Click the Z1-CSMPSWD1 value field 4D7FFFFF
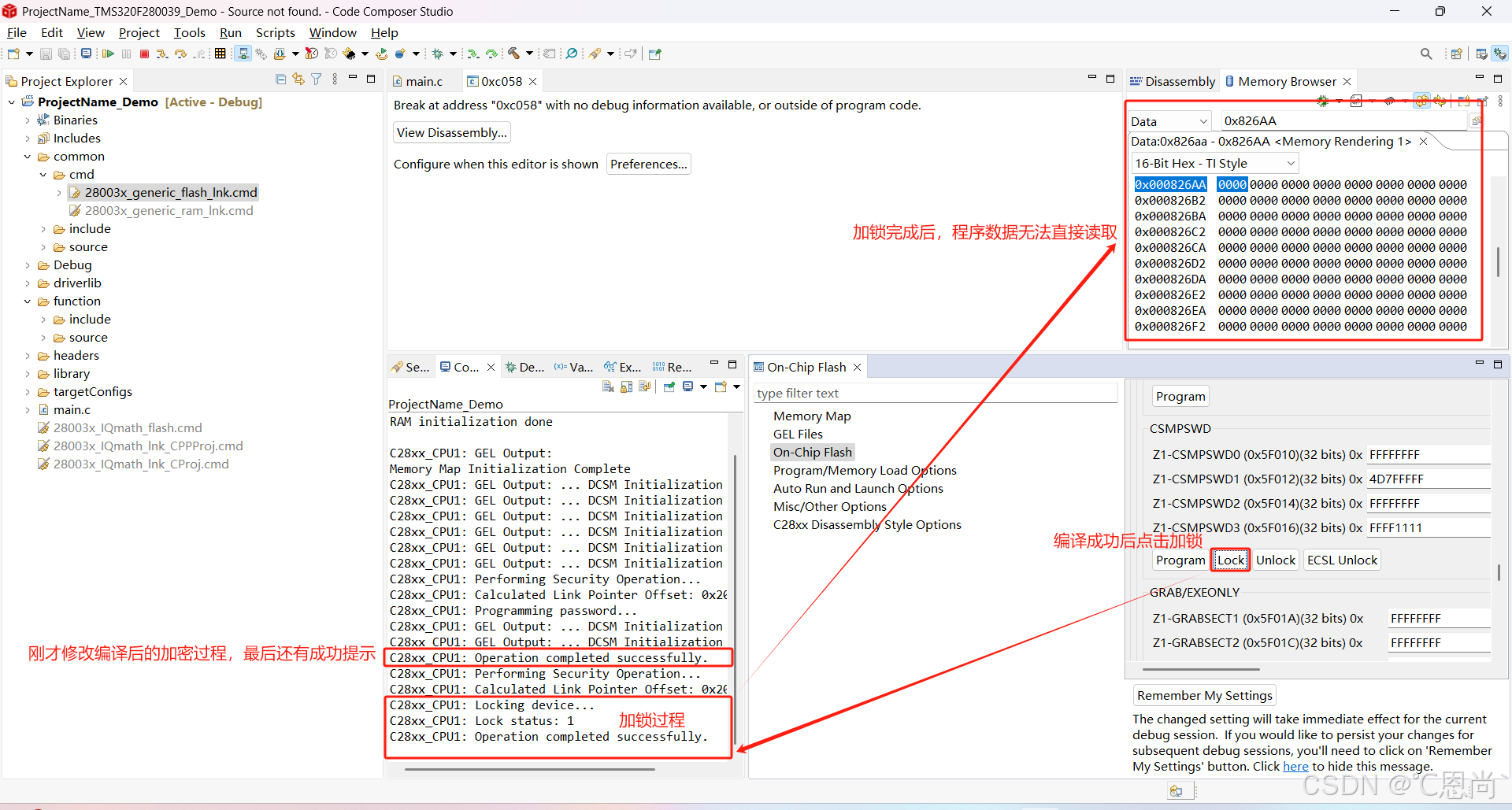 [1429, 479]
